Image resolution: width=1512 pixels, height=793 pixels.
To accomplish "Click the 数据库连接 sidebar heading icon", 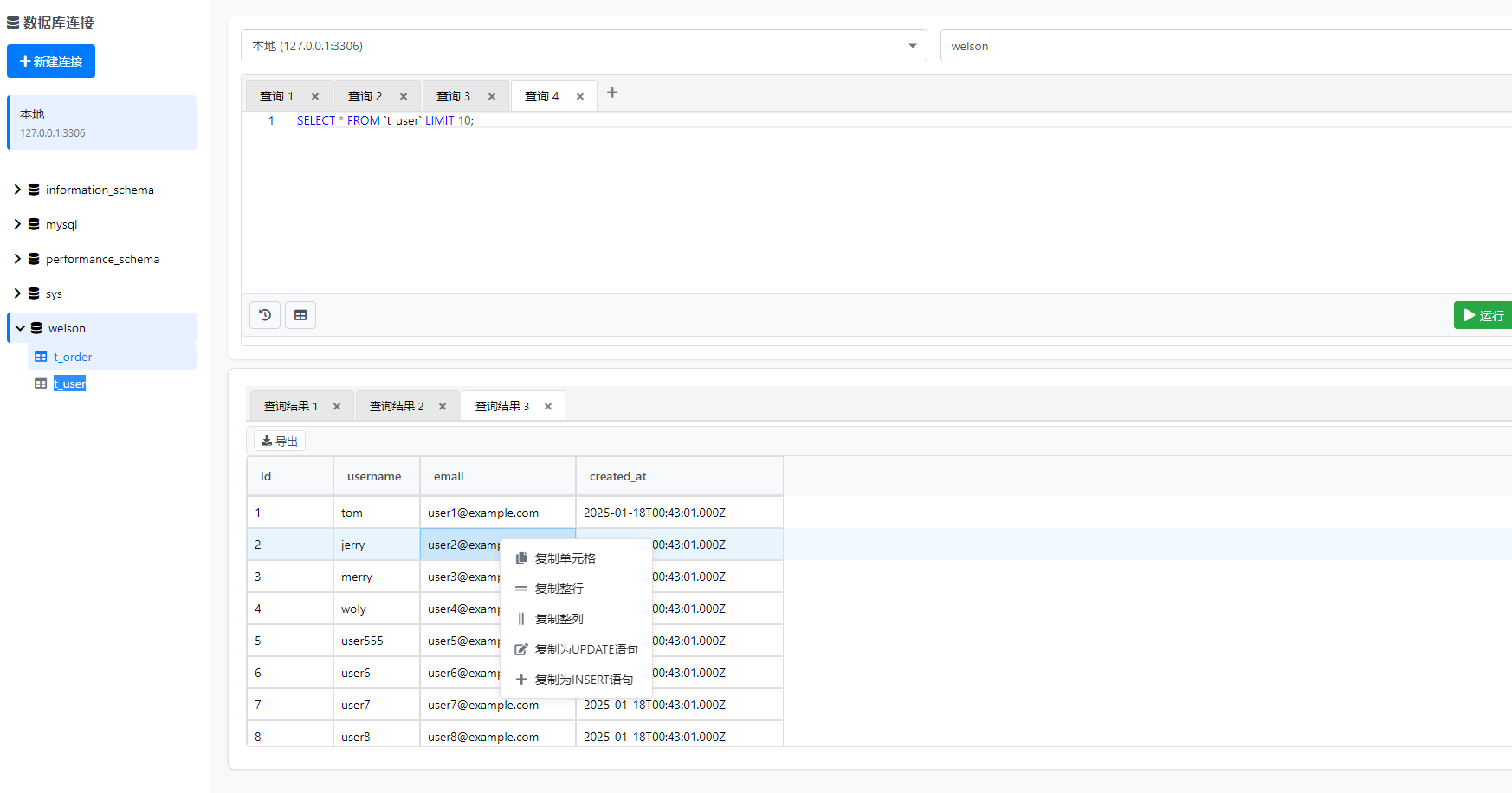I will [13, 23].
